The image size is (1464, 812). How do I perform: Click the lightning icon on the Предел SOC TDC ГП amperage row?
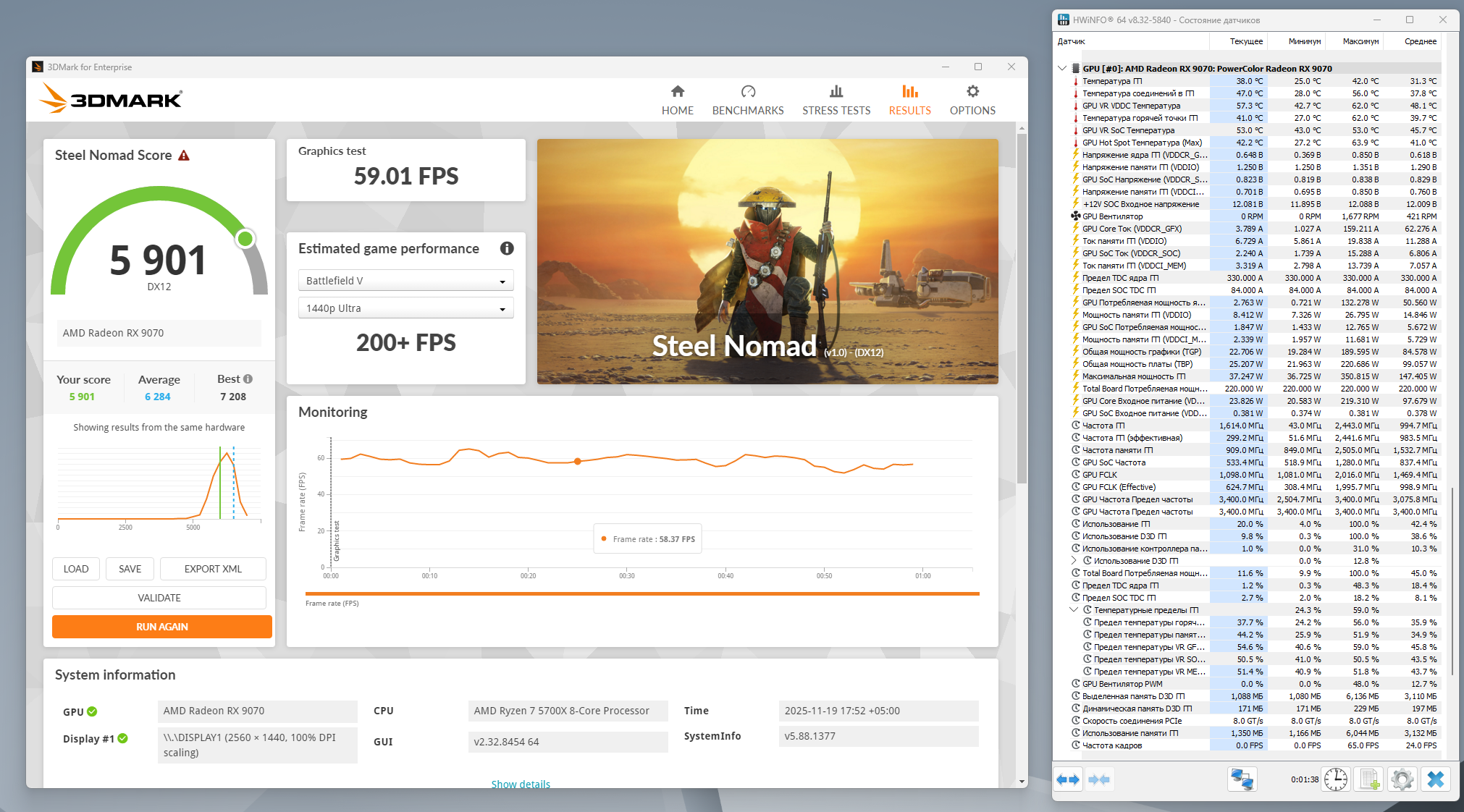(1076, 290)
